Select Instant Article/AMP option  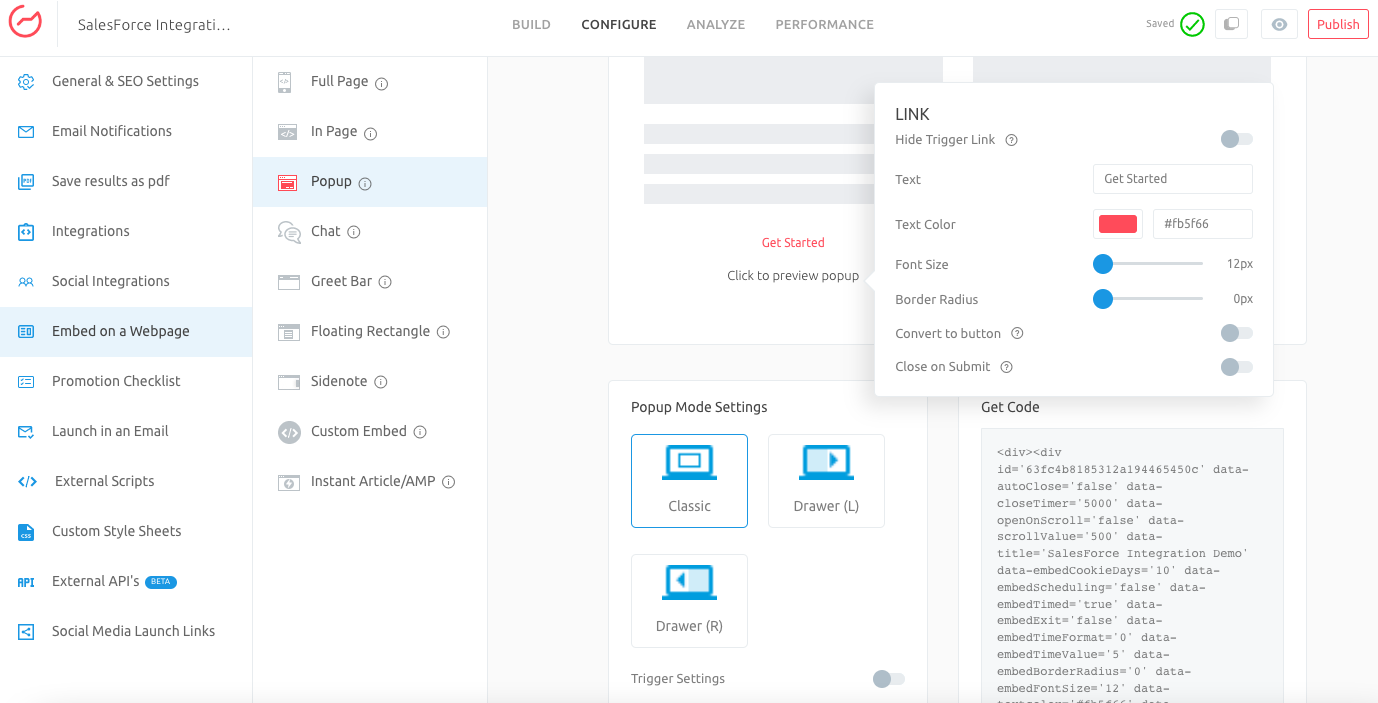tap(370, 482)
